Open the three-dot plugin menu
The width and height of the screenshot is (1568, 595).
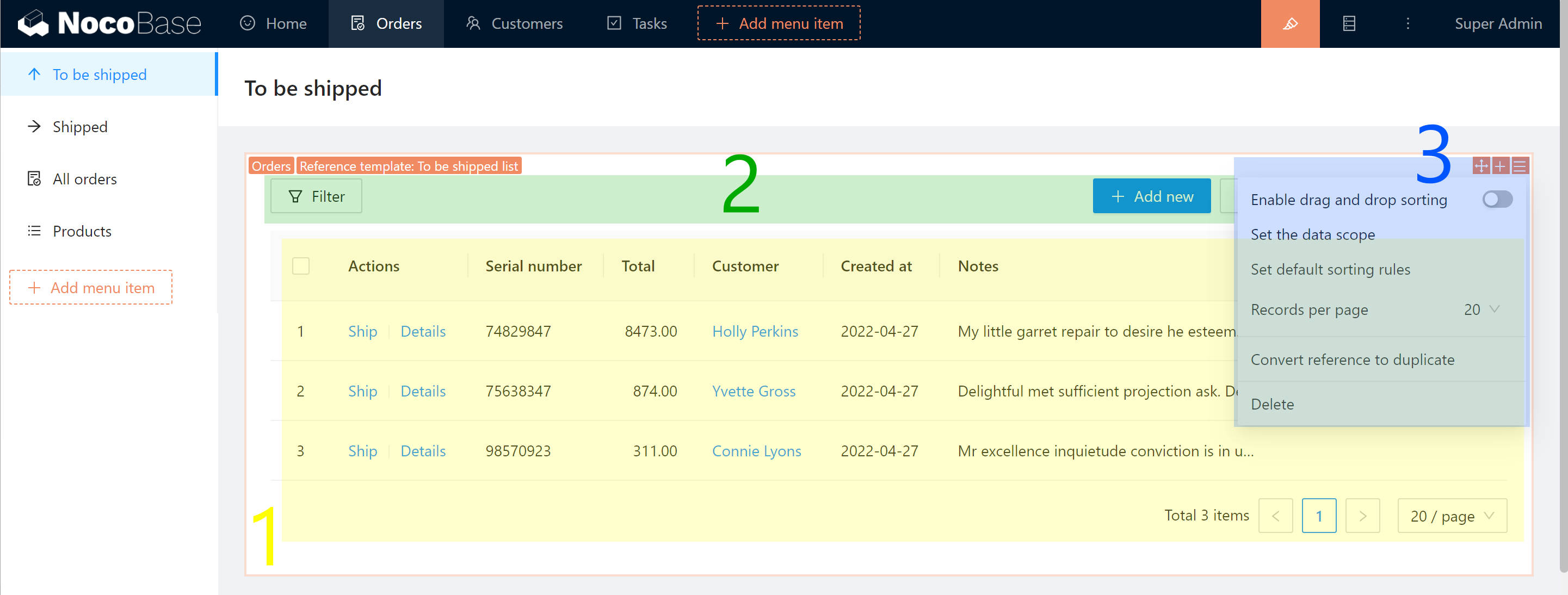click(x=1407, y=24)
